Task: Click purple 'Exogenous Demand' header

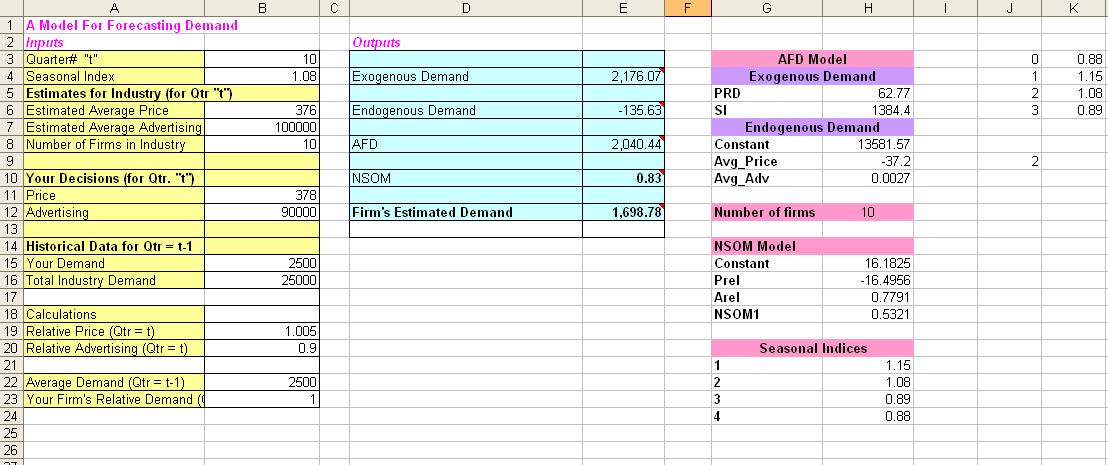Action: [812, 76]
